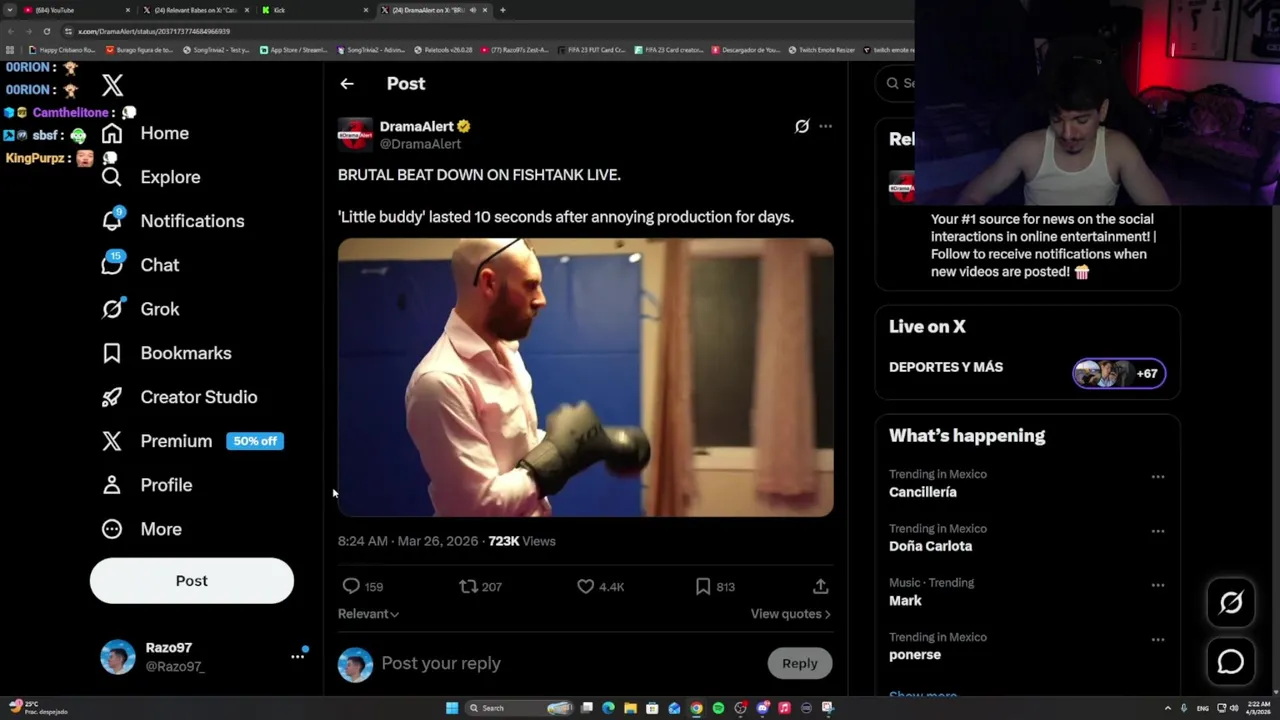The width and height of the screenshot is (1280, 720).
Task: Open the Cancillería trending topic
Action: [x=923, y=492]
